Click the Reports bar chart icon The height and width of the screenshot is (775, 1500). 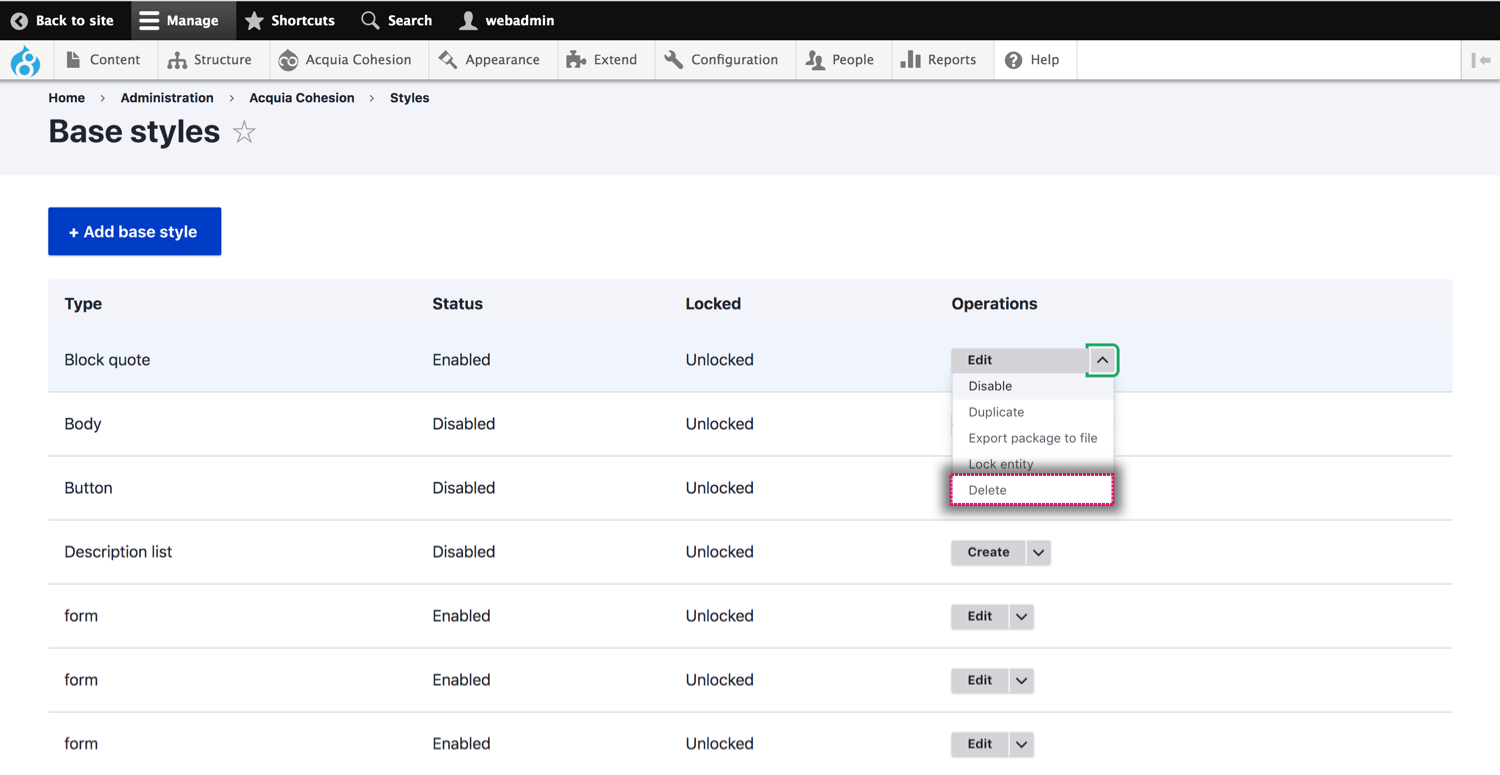910,60
